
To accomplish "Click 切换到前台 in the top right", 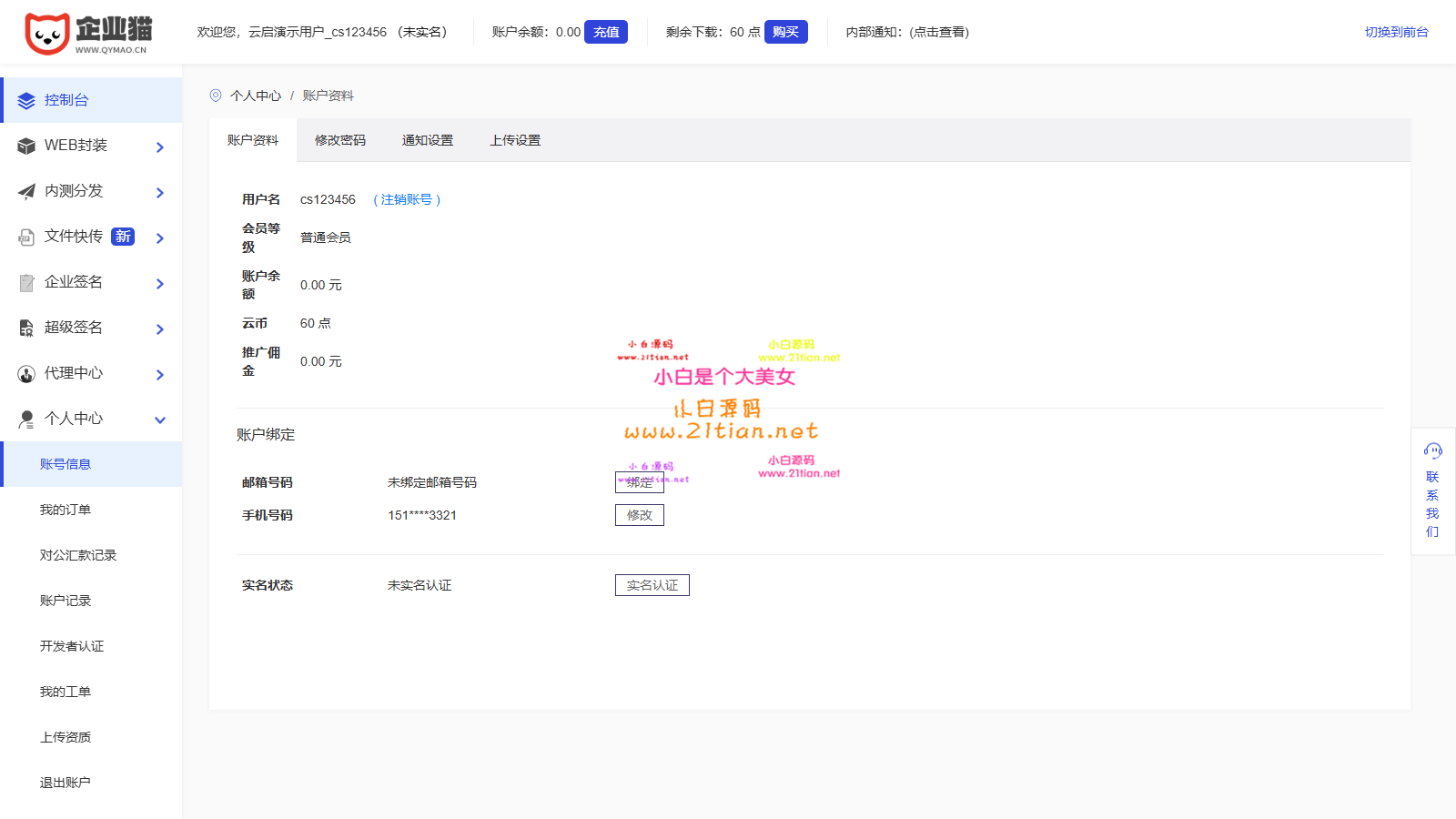I will [x=1396, y=32].
